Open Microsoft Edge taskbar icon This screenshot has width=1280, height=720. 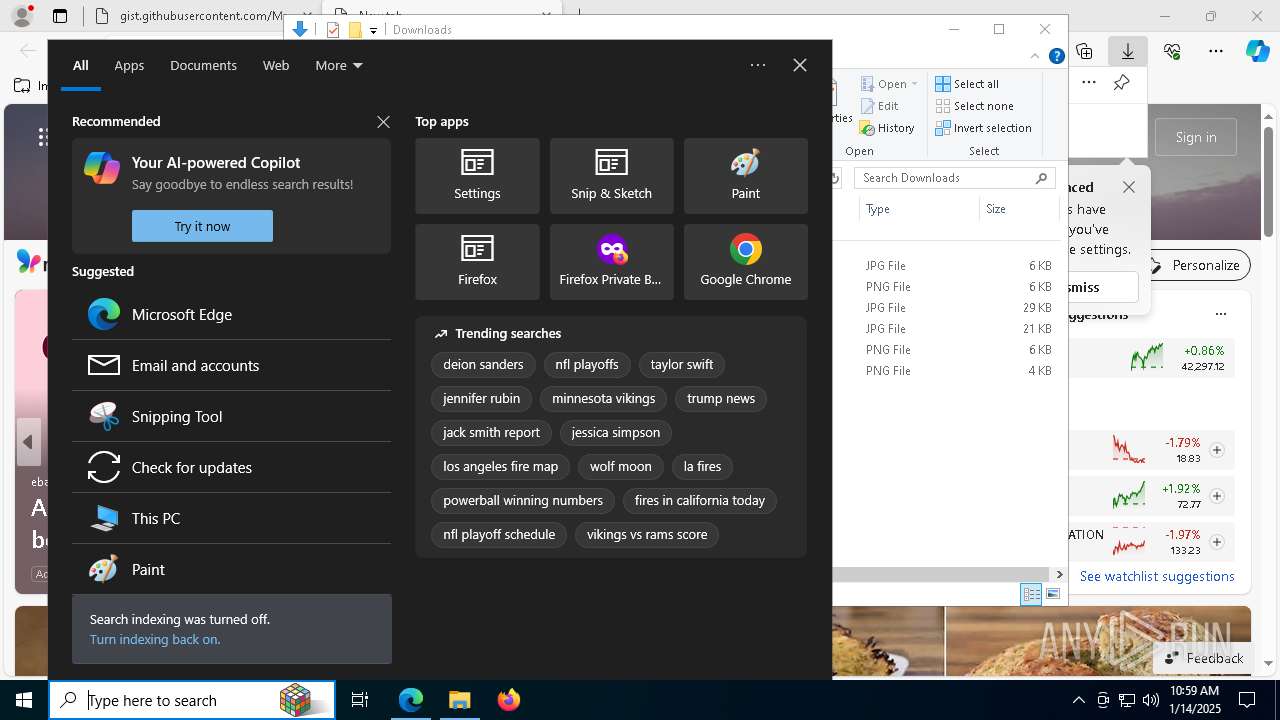click(411, 700)
